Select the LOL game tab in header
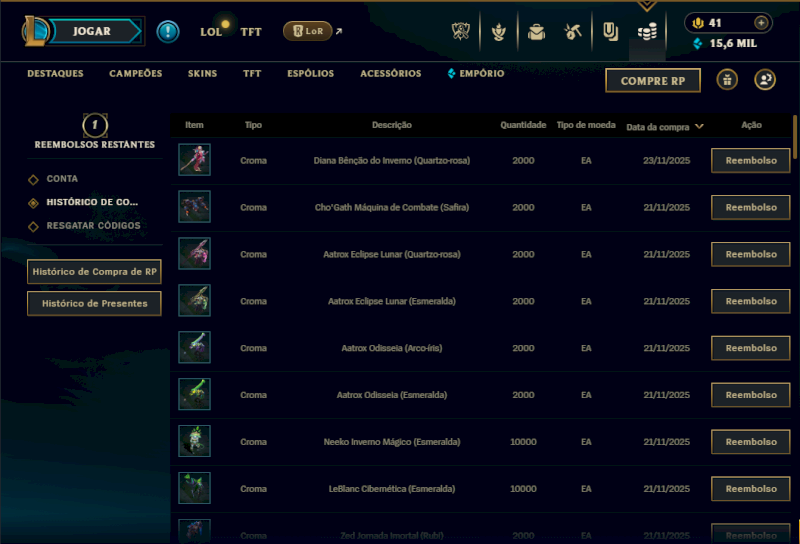This screenshot has height=544, width=800. point(211,32)
